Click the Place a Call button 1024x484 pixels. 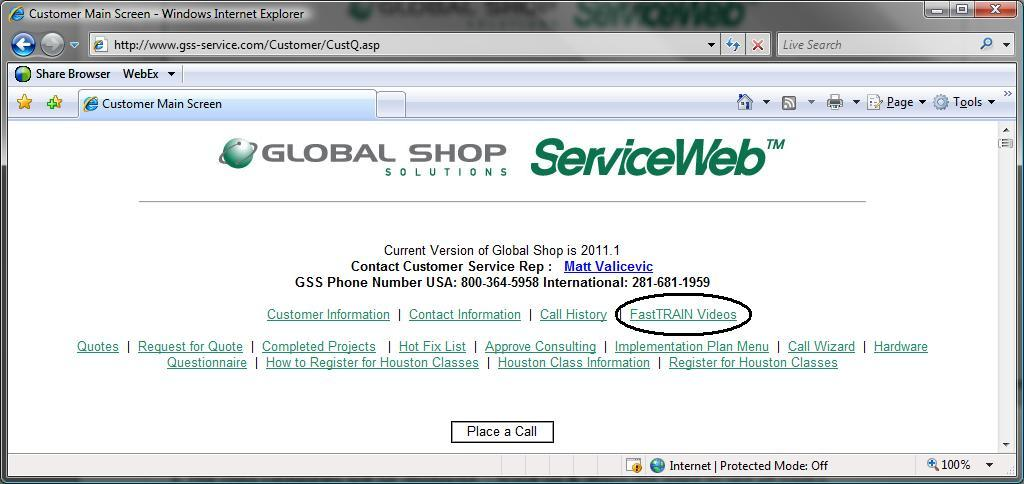click(502, 432)
